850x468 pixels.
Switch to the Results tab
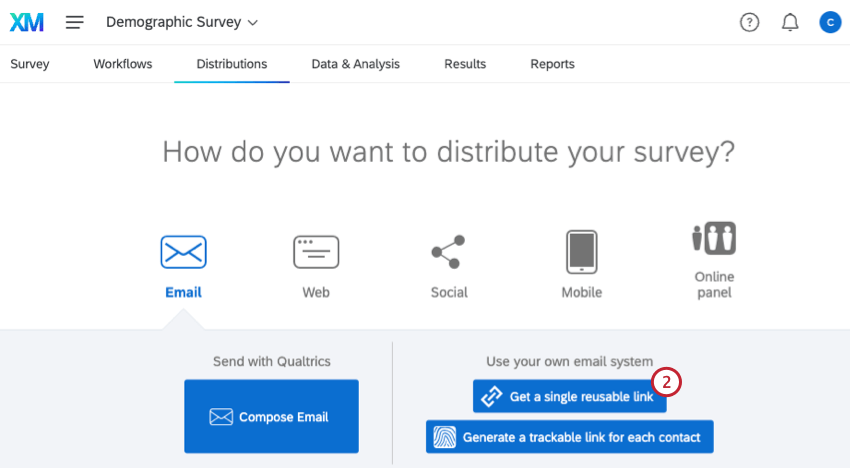pyautogui.click(x=465, y=64)
